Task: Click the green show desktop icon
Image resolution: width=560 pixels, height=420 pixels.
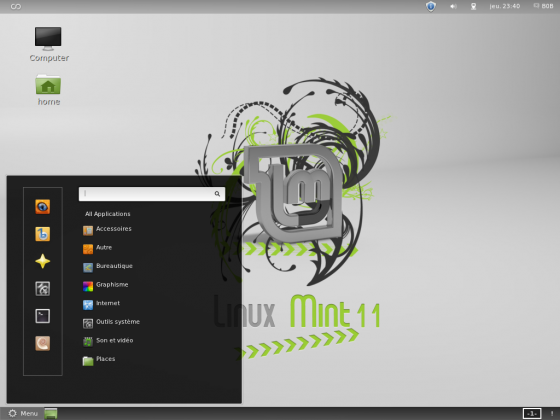Action: pyautogui.click(x=51, y=414)
